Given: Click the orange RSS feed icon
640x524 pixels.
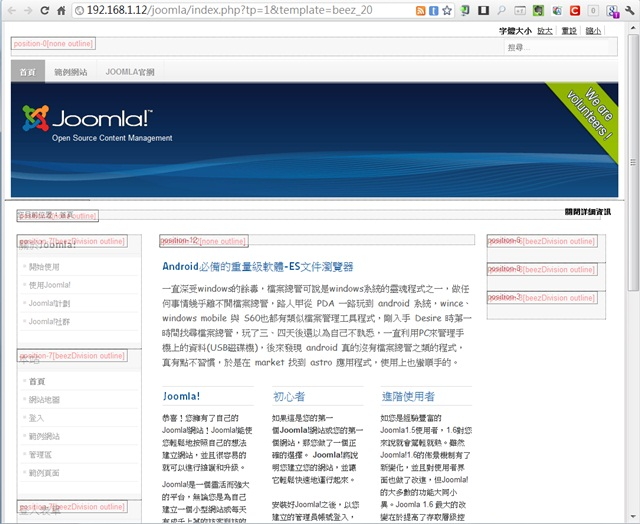Looking at the screenshot, I should pyautogui.click(x=420, y=11).
